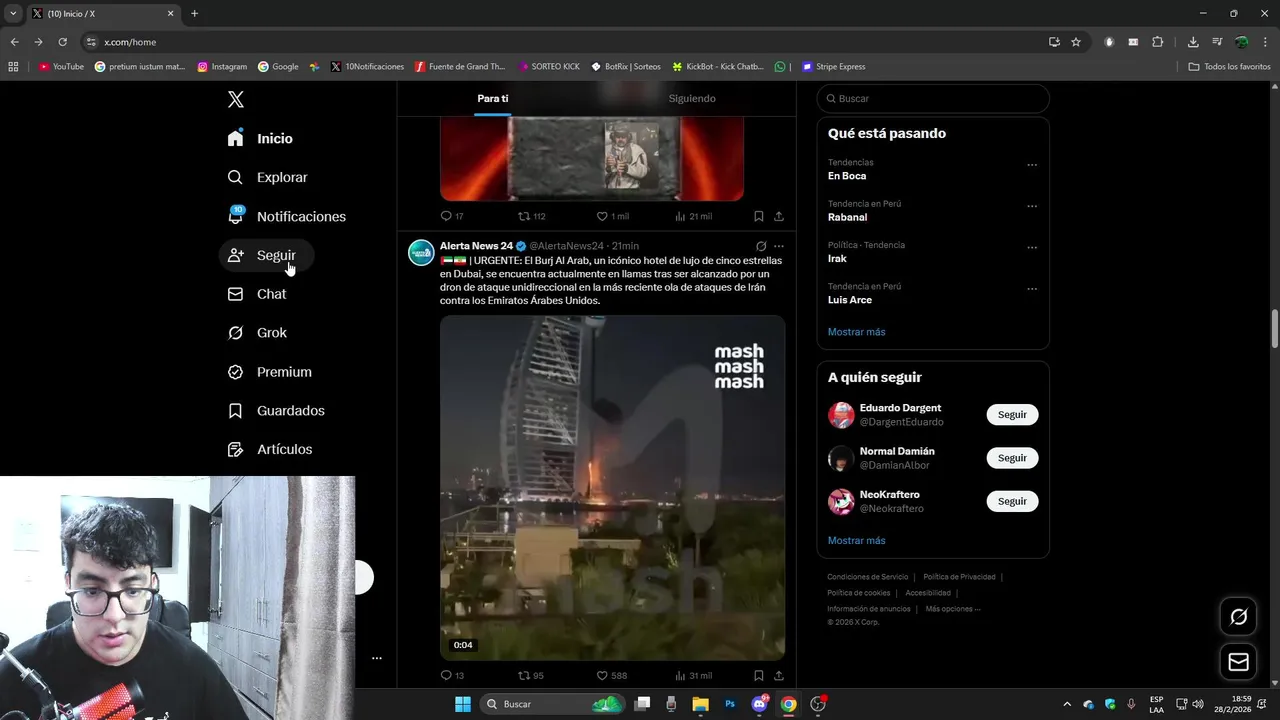Like the Alerta News 24 post
The image size is (1280, 720).
(611, 676)
